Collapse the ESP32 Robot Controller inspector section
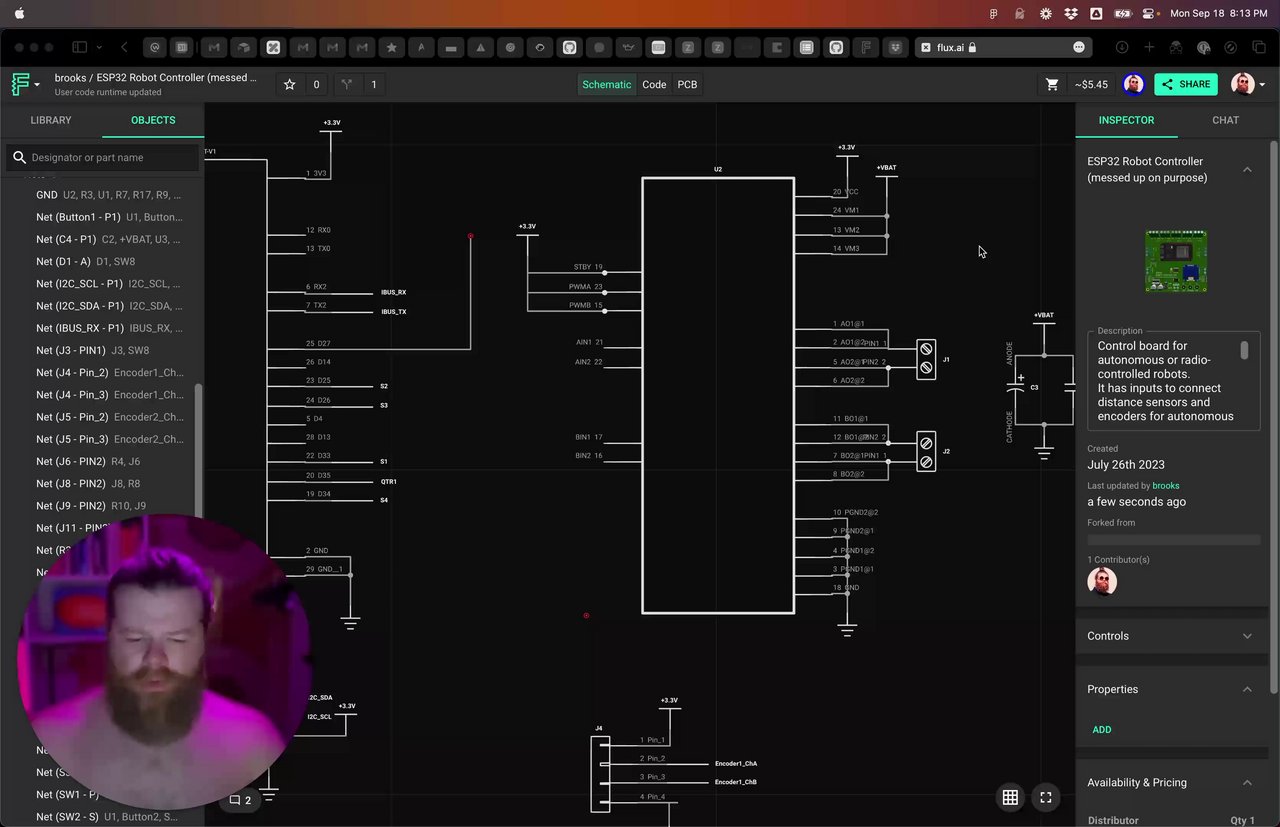This screenshot has height=827, width=1280. click(1247, 170)
